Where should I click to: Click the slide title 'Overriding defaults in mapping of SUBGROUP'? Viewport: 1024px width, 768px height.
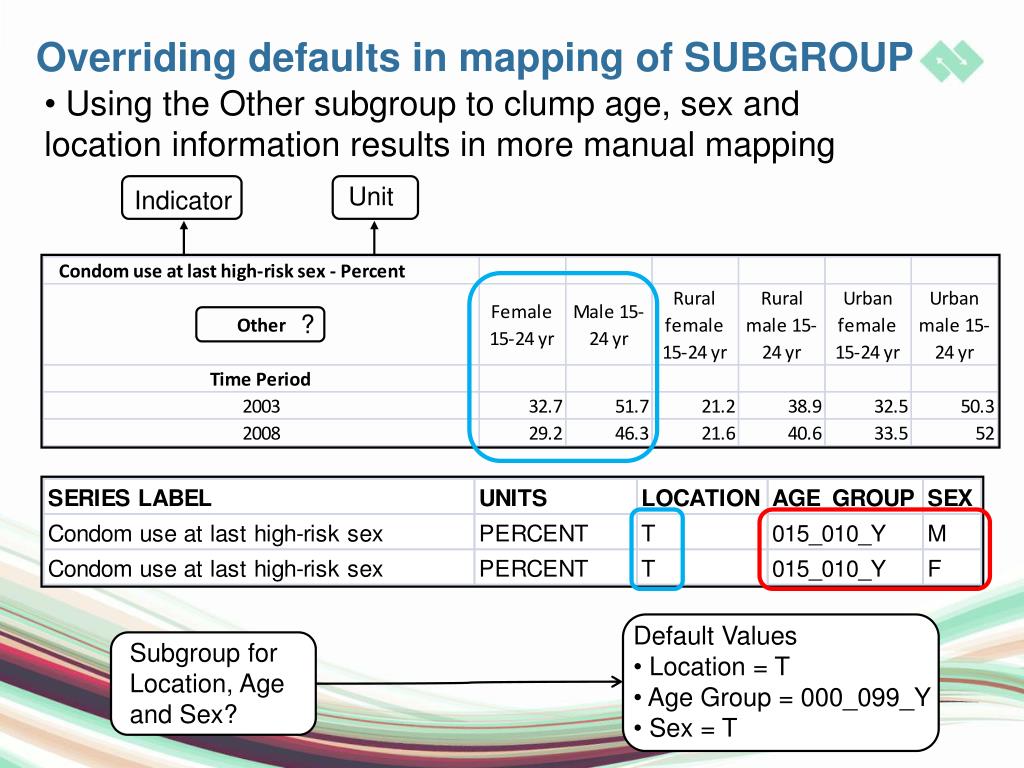click(475, 57)
